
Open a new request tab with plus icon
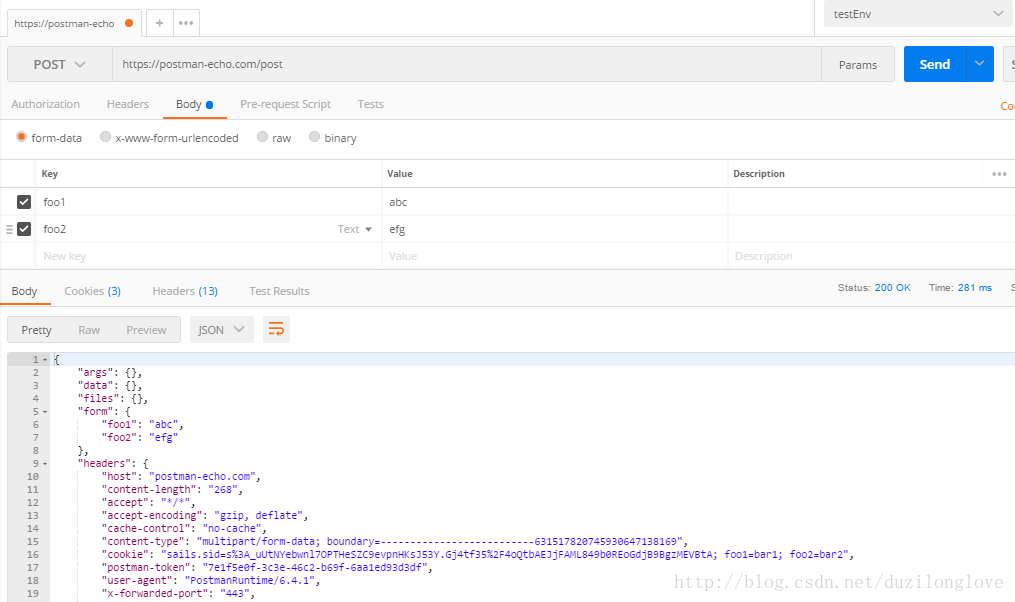(159, 23)
